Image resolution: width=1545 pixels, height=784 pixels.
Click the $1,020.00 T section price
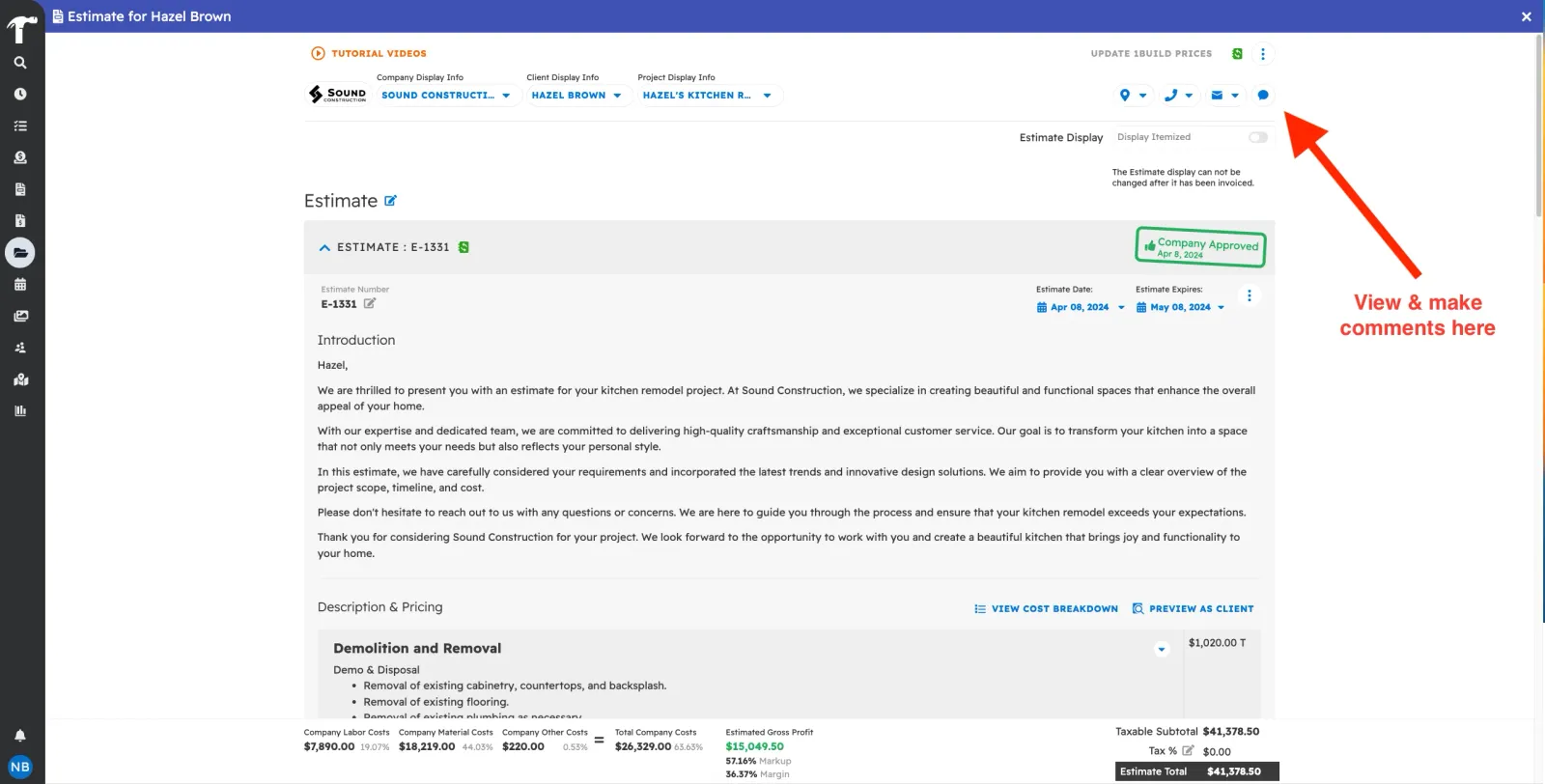pyautogui.click(x=1217, y=643)
